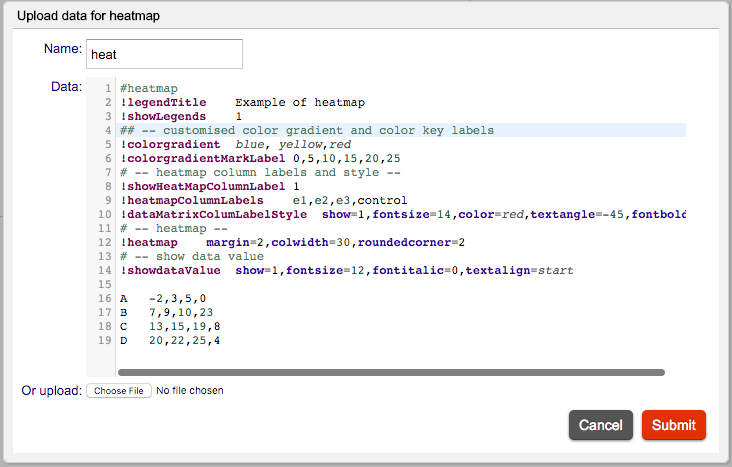Click data row A values
The image size is (732, 467).
pos(177,298)
